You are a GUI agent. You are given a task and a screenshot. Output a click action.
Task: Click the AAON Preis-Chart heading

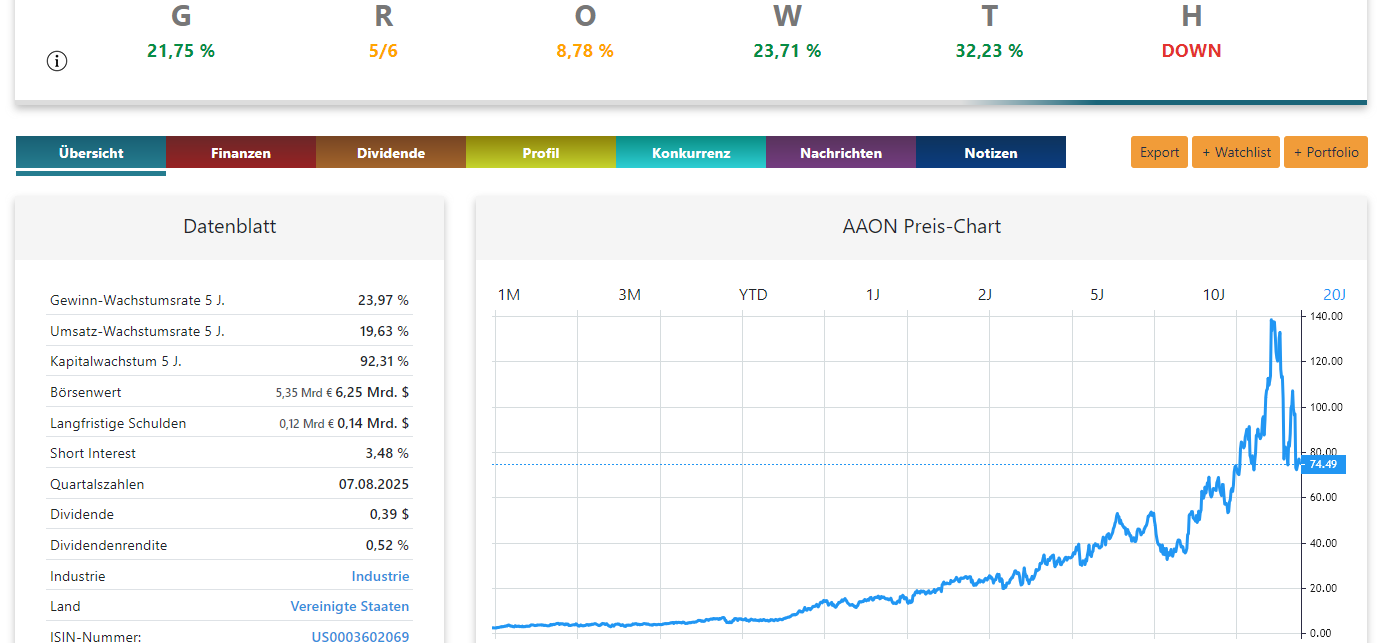click(922, 226)
